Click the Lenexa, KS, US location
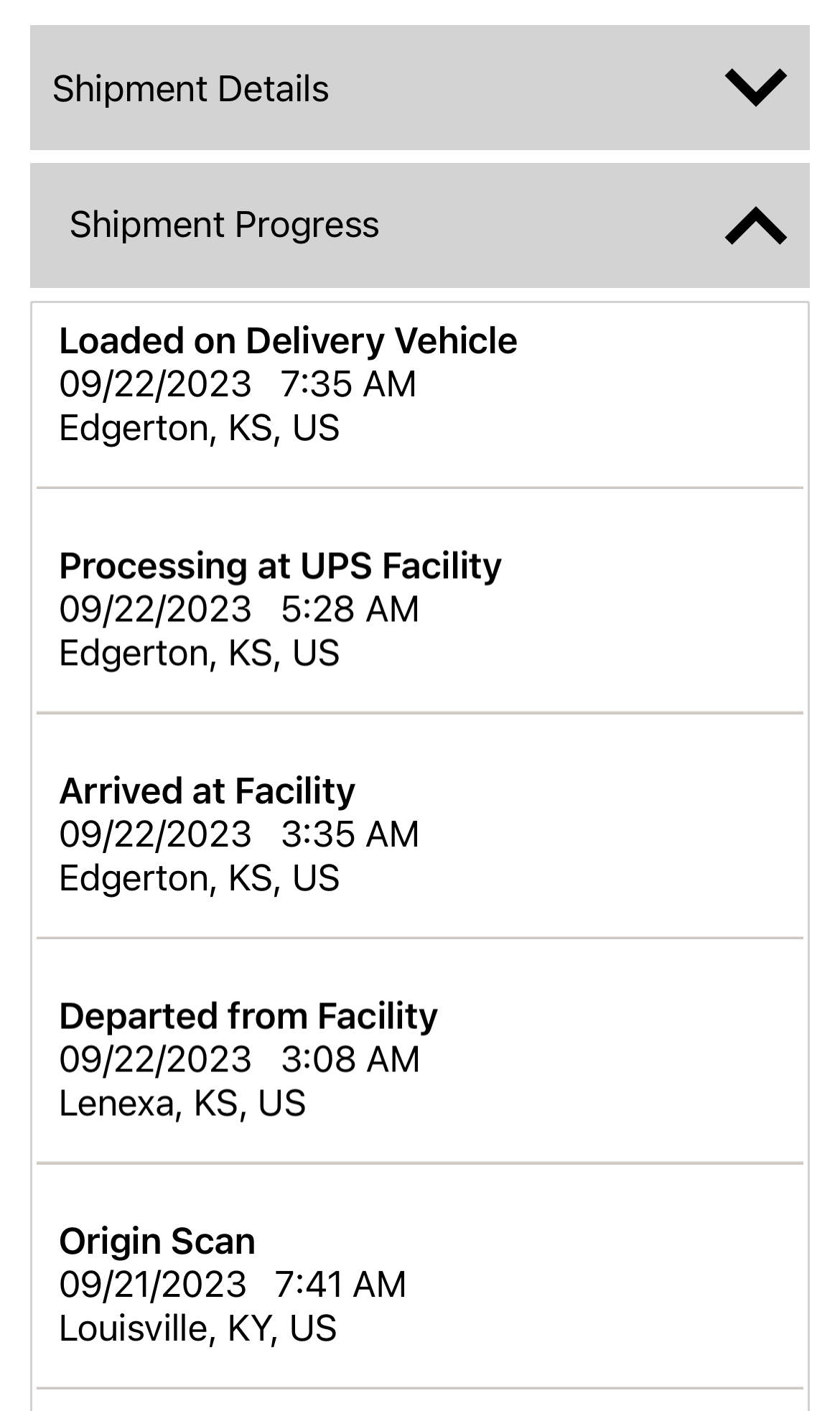This screenshot has width=840, height=1411. [182, 1103]
